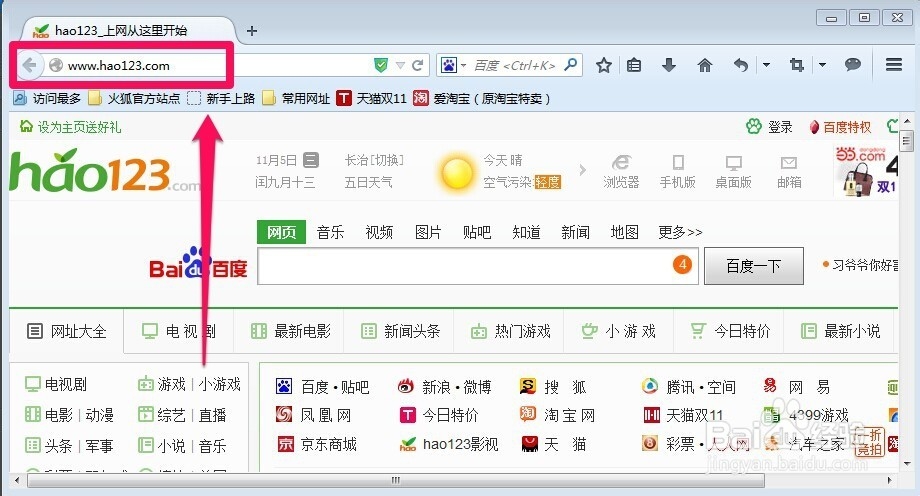Reload the page with the refresh icon

[418, 65]
